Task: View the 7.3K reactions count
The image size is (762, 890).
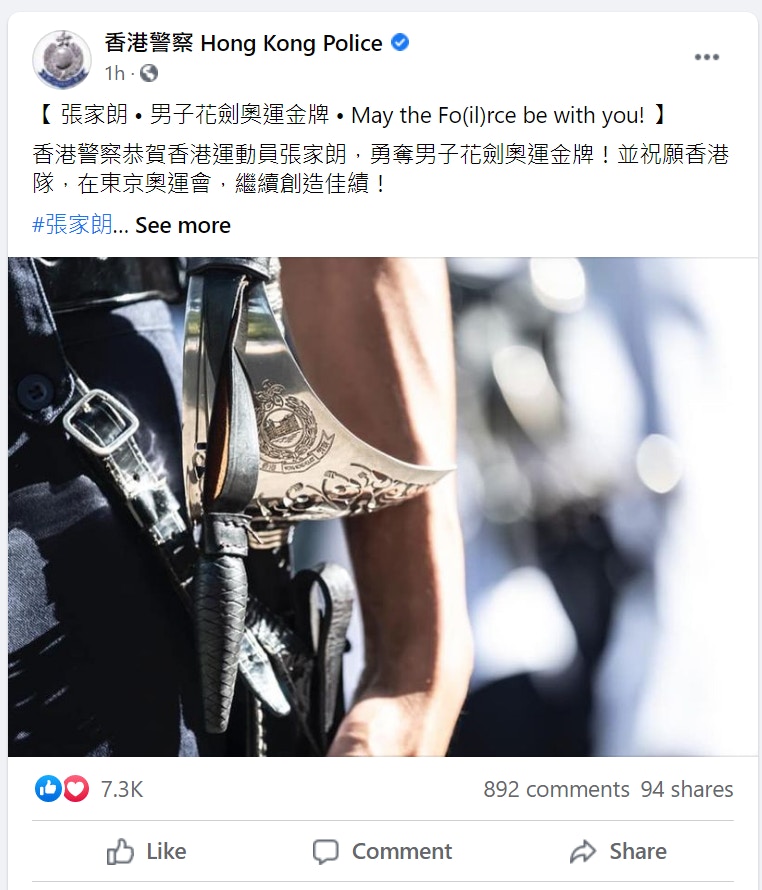Action: 122,790
